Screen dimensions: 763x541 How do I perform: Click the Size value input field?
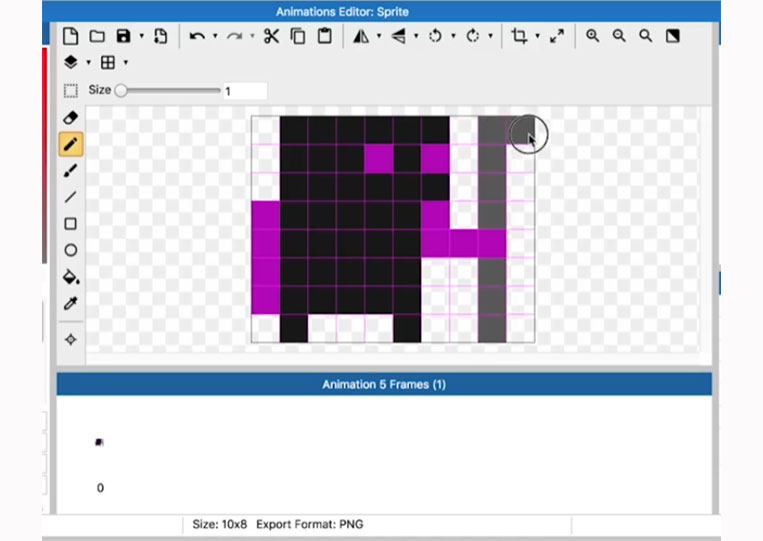pyautogui.click(x=245, y=91)
